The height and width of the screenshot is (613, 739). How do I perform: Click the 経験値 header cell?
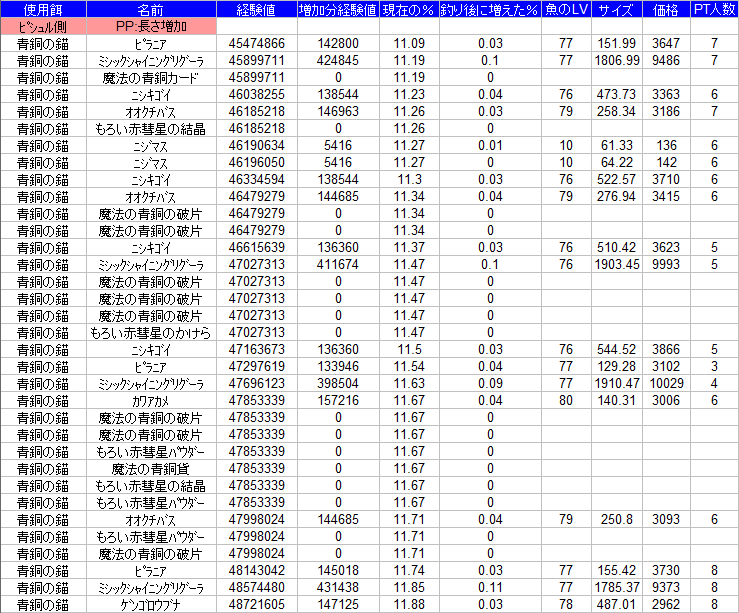tap(257, 9)
